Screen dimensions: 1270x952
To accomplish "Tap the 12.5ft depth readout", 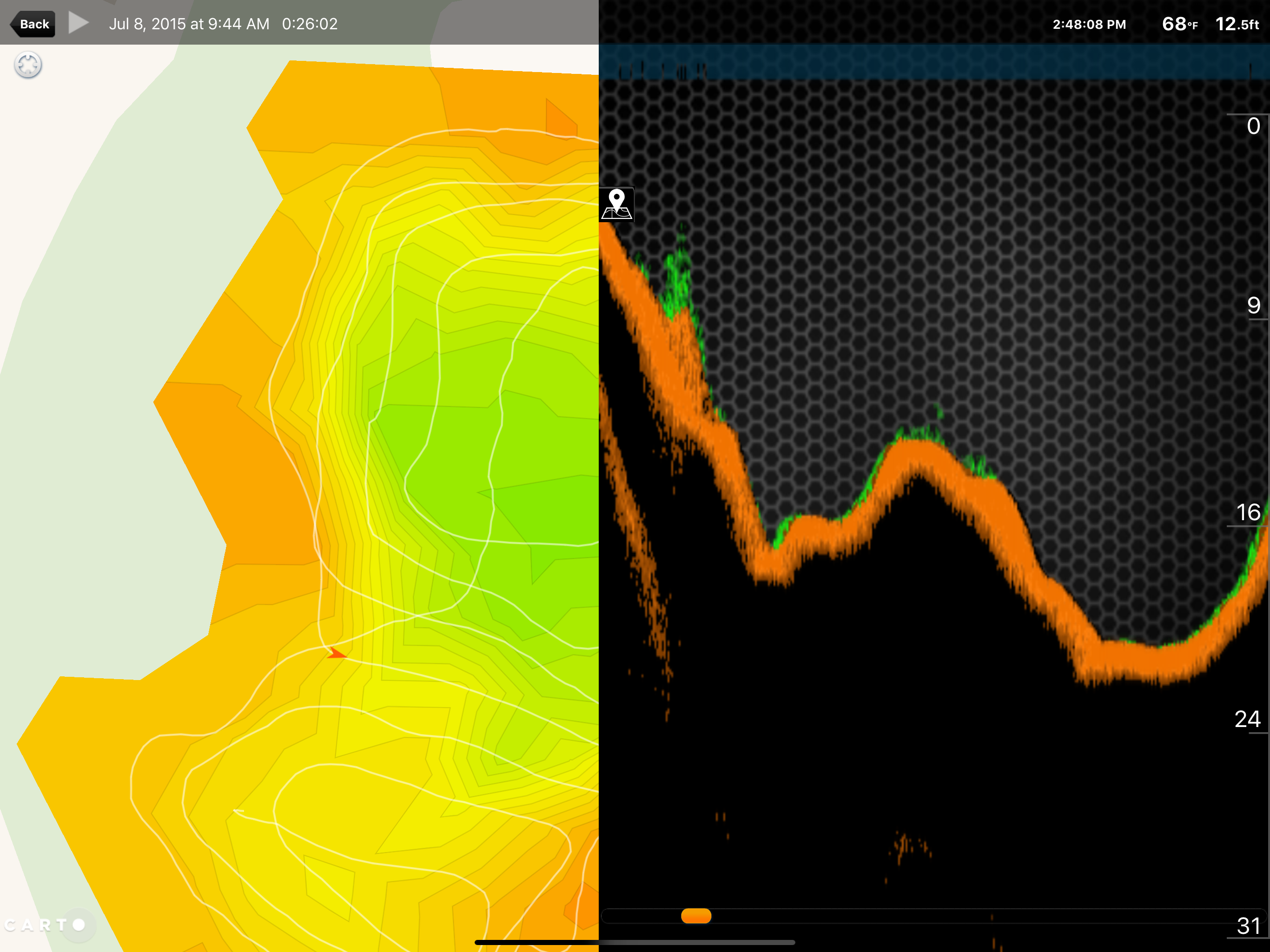I will pyautogui.click(x=1237, y=24).
